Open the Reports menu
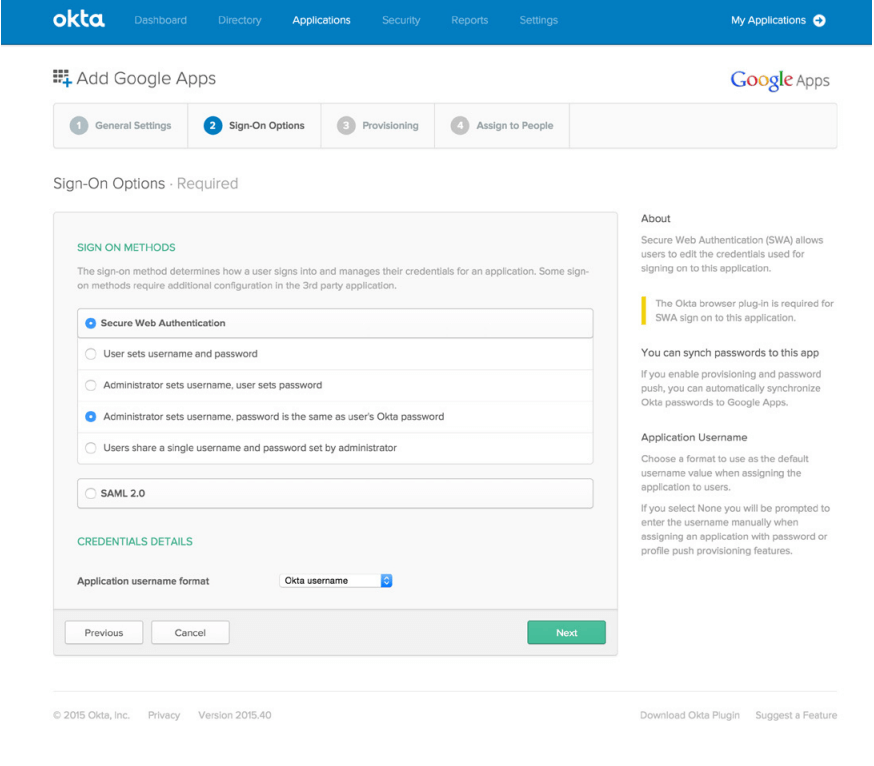The image size is (874, 766). [469, 19]
